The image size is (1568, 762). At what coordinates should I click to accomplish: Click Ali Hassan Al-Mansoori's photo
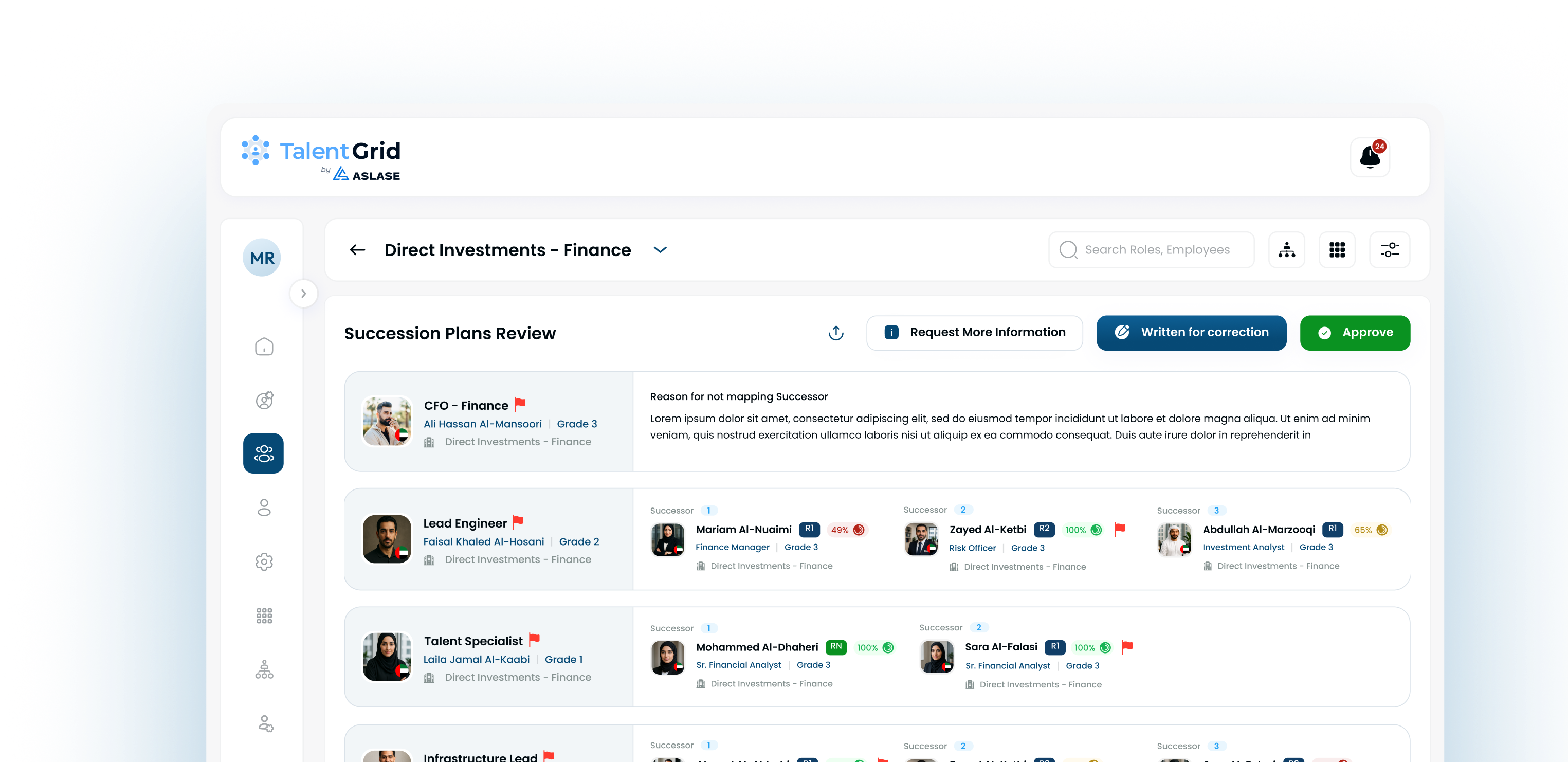click(x=387, y=421)
